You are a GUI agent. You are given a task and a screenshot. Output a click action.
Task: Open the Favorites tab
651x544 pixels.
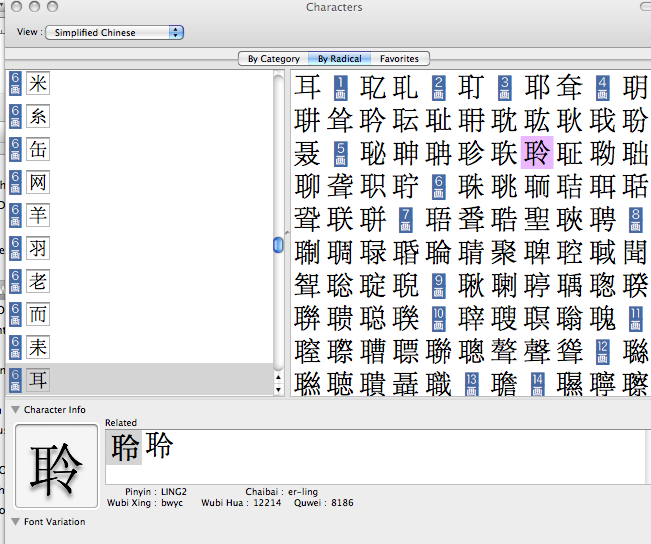(x=399, y=59)
